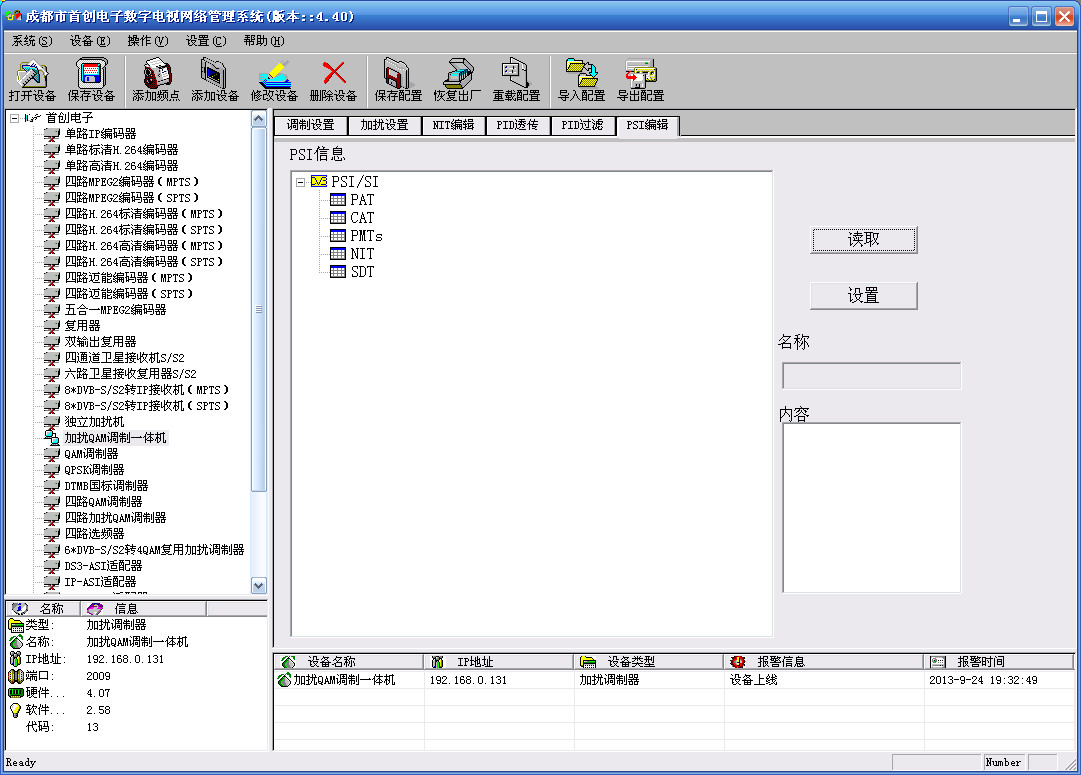The width and height of the screenshot is (1081, 775).
Task: Click the 导出配置 toolbar icon
Action: [640, 74]
